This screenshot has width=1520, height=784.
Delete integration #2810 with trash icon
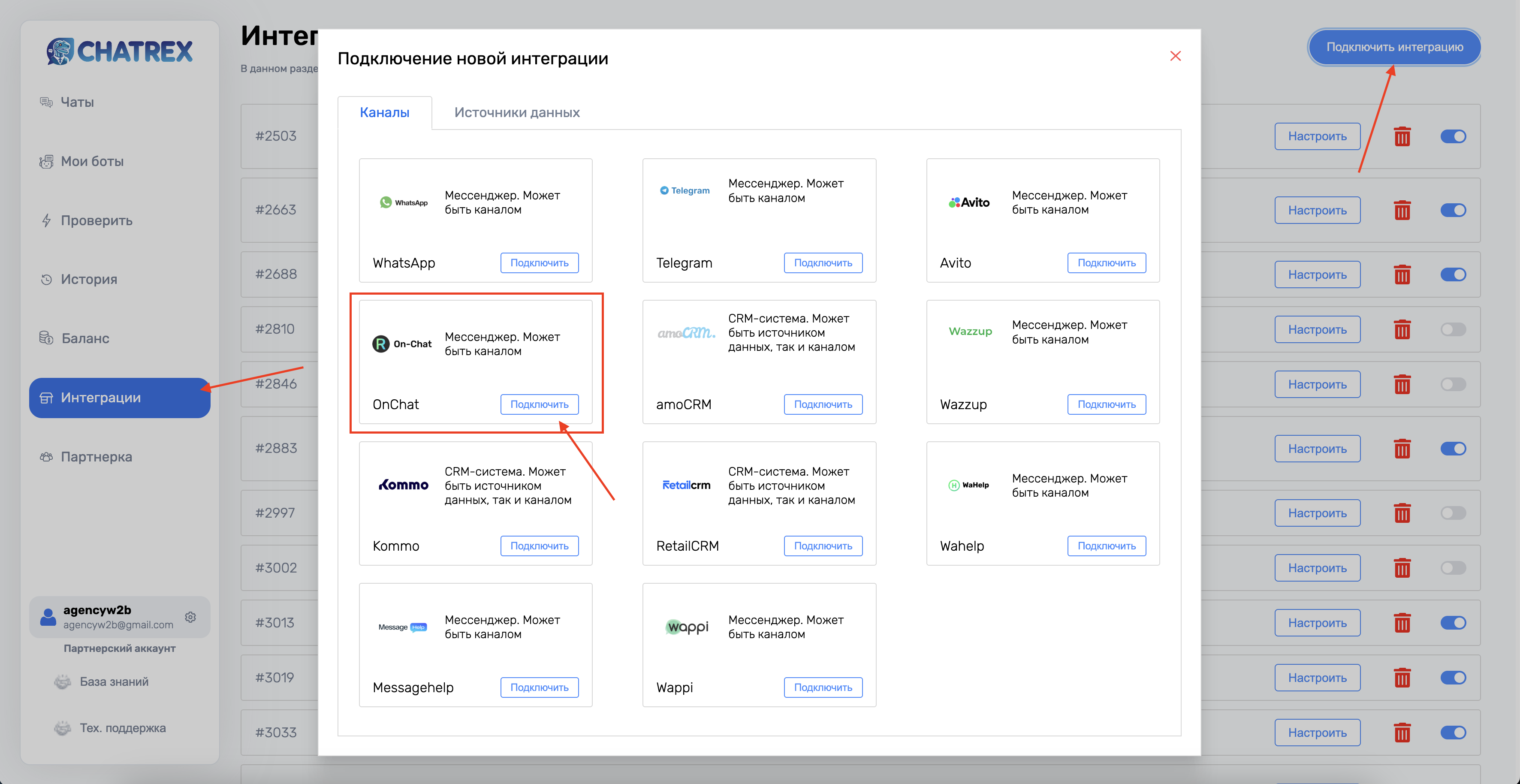(1402, 329)
